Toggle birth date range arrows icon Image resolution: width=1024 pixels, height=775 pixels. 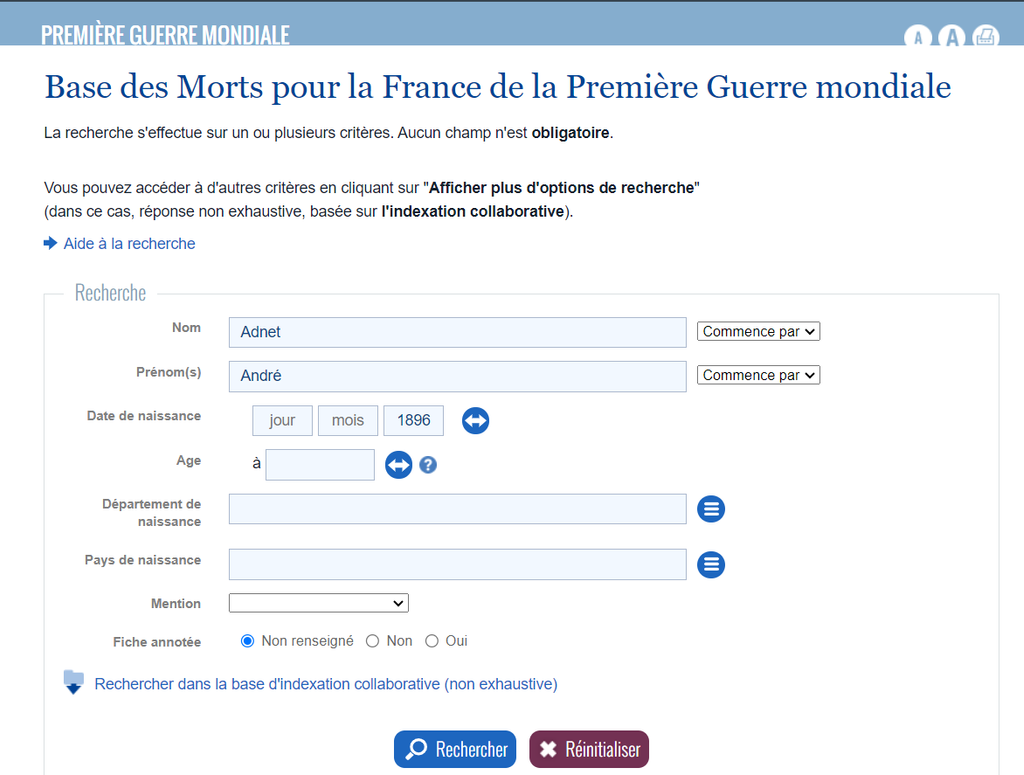[476, 421]
